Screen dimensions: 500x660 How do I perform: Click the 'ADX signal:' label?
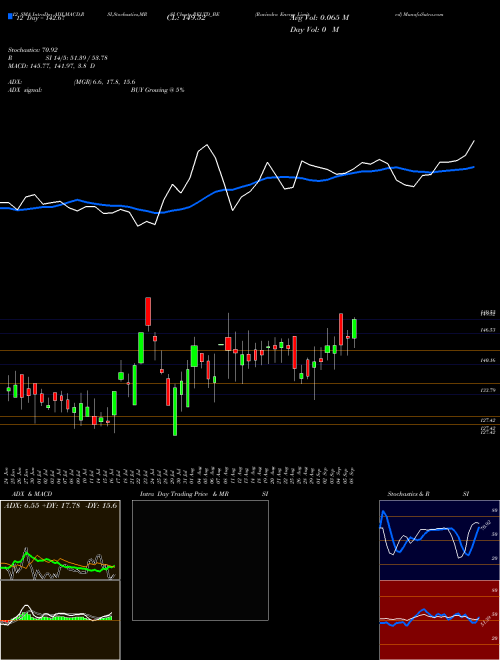click(25, 90)
